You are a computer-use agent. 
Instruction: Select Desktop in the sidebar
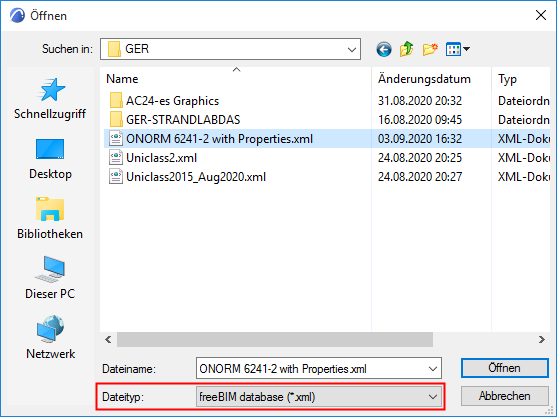pyautogui.click(x=50, y=159)
